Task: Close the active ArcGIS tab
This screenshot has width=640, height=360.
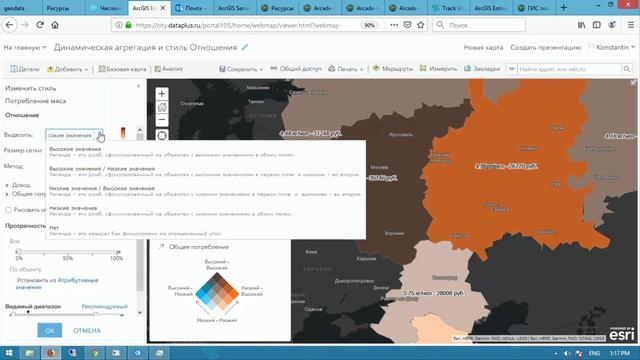Action: [x=163, y=8]
